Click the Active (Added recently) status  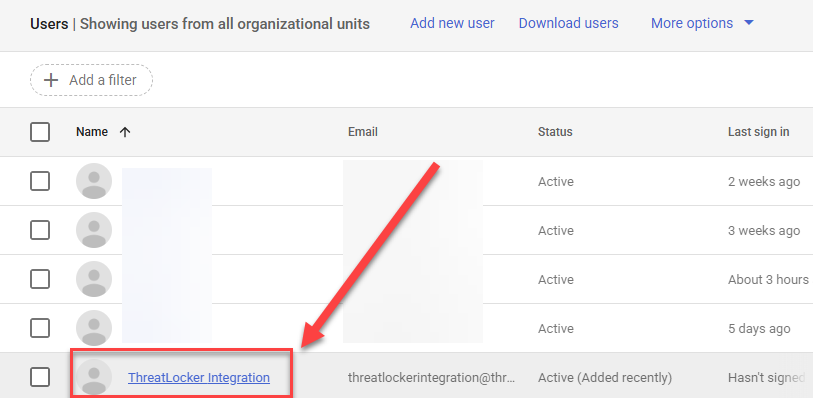coord(605,378)
